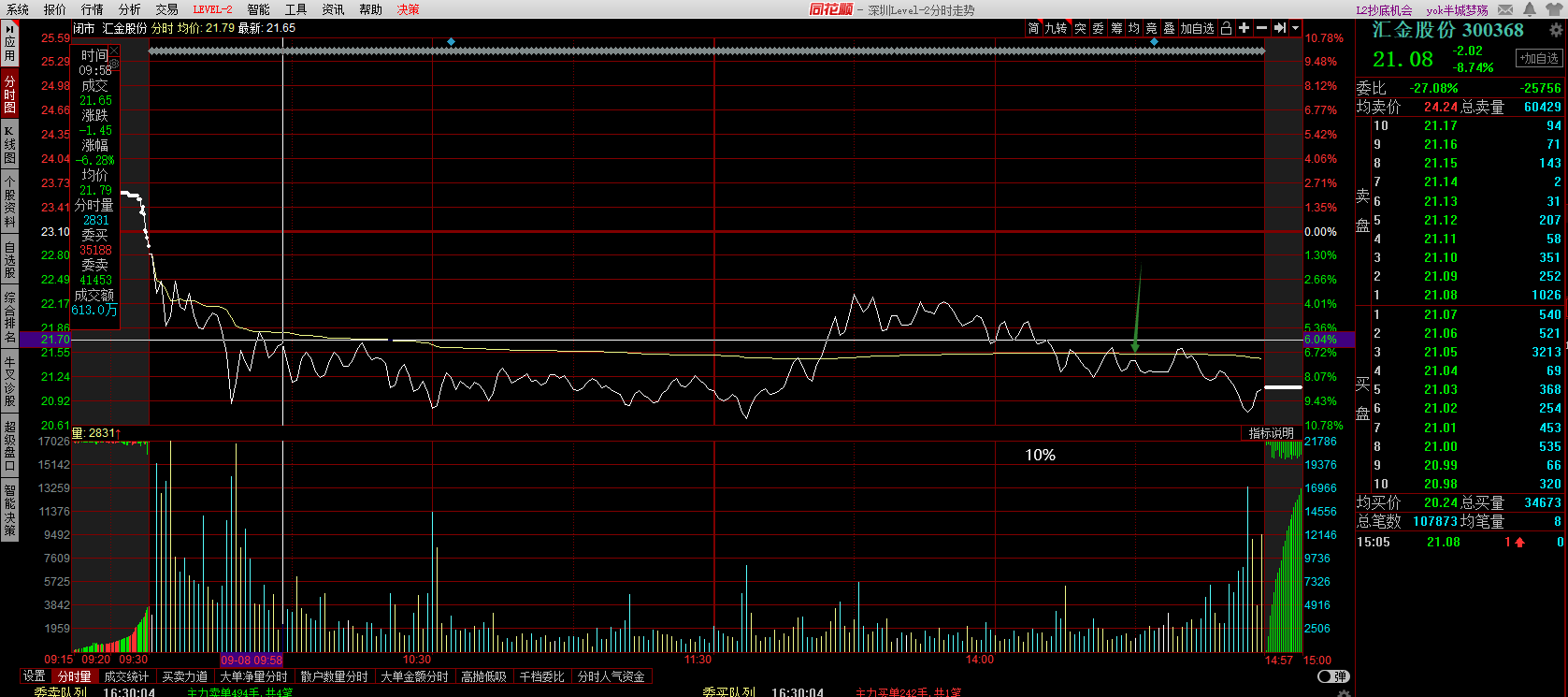Toggle the 九转 indicator button

1056,28
